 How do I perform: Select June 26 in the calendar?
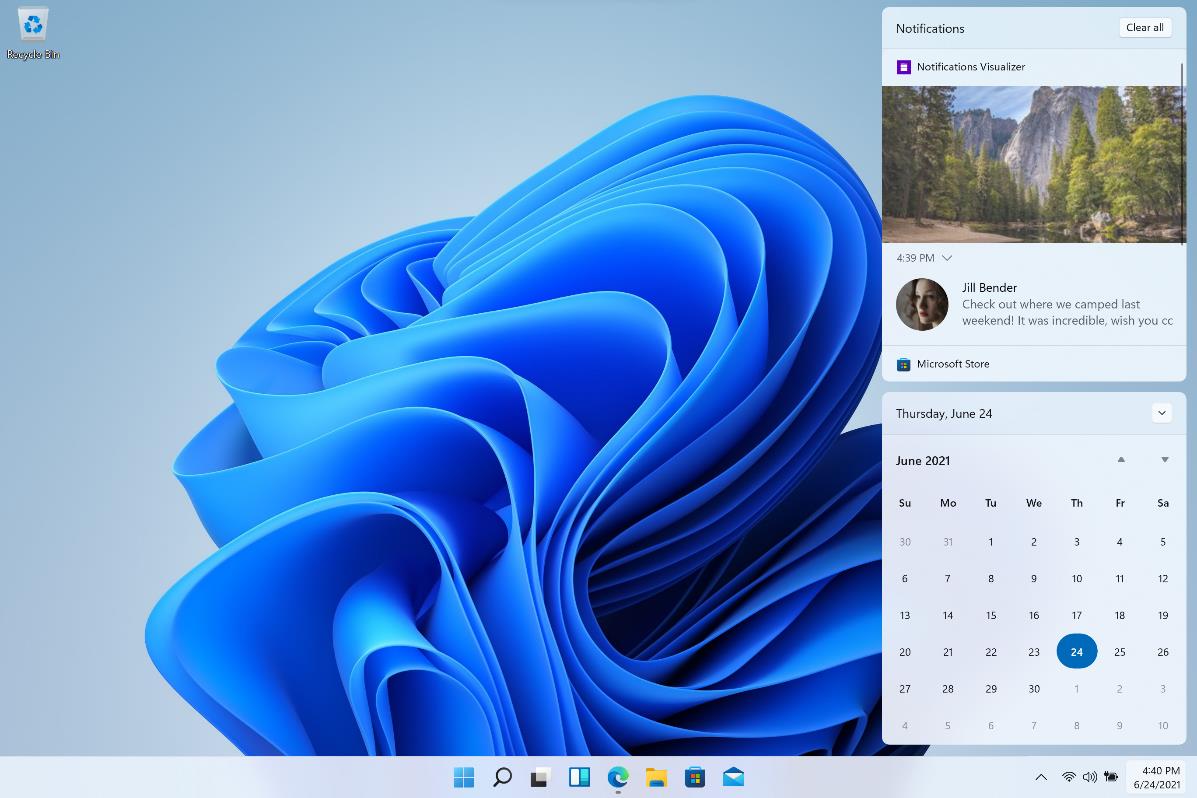click(1163, 652)
